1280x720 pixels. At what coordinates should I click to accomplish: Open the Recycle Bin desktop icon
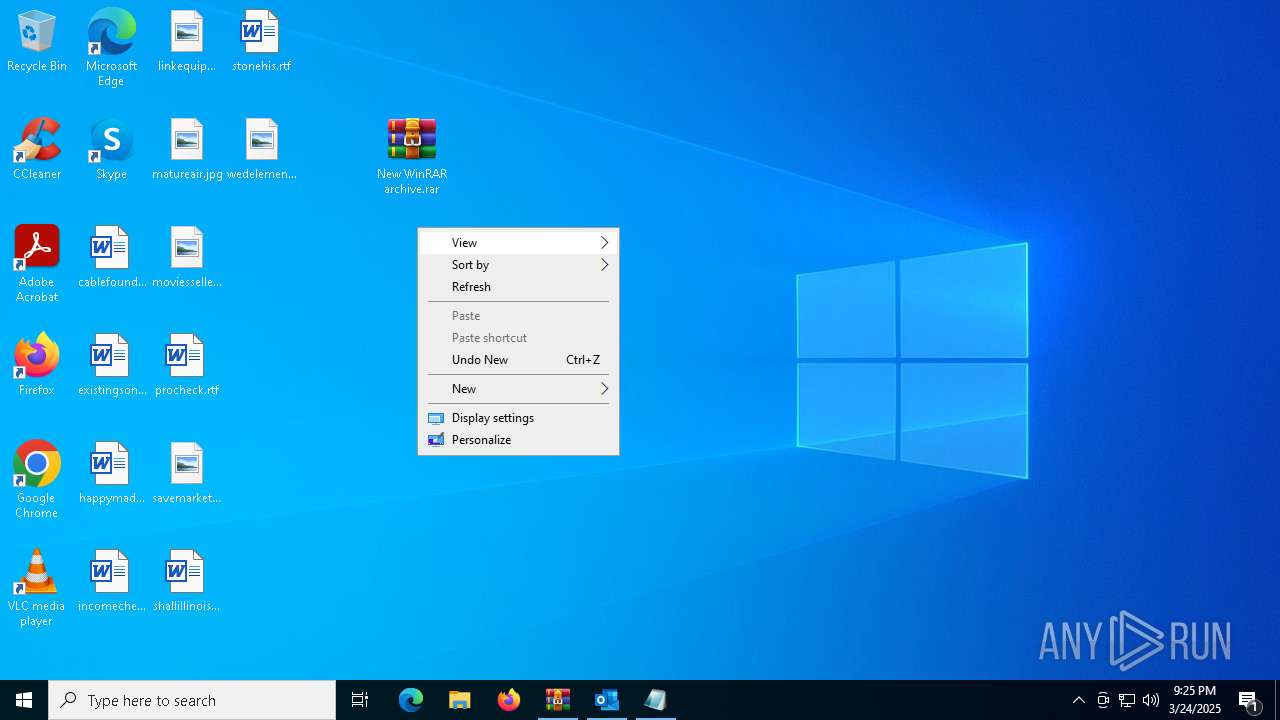(x=37, y=42)
